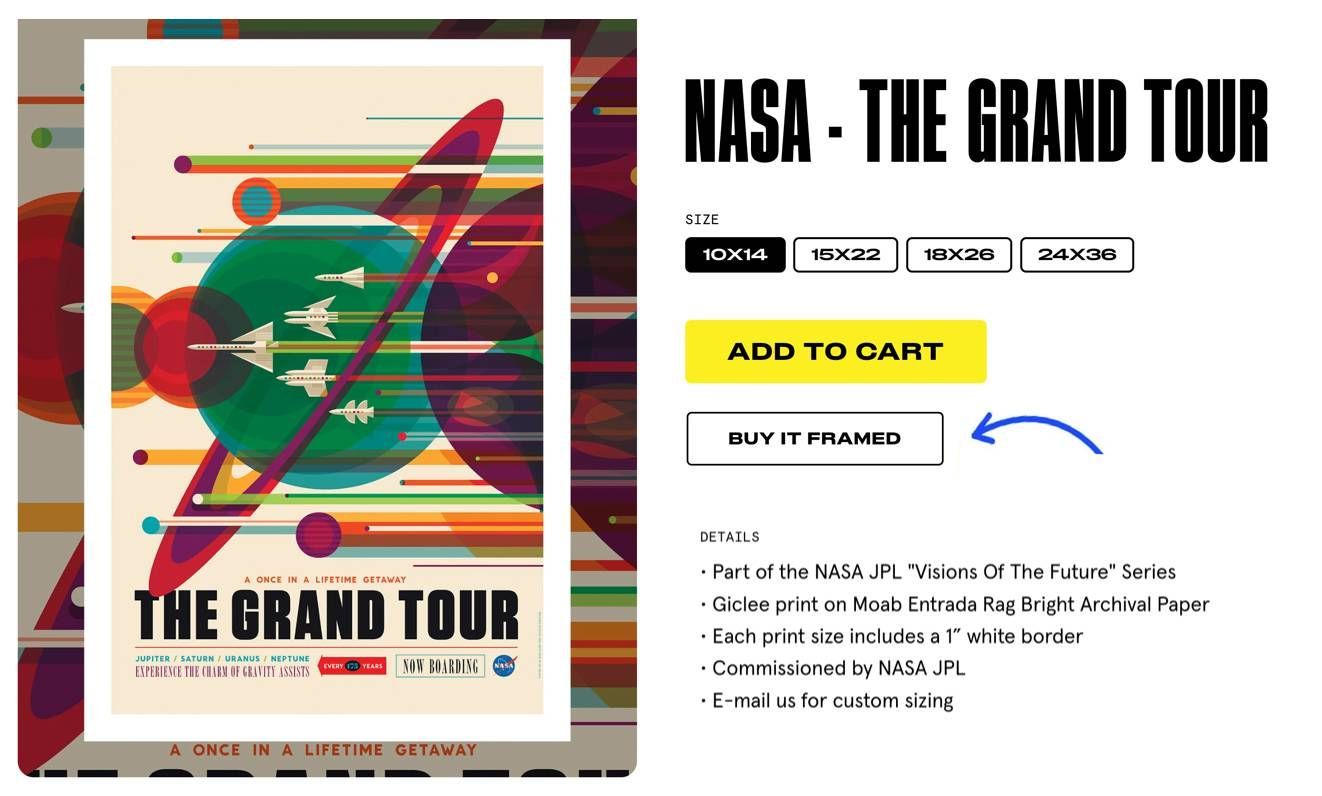The height and width of the screenshot is (796, 1322).
Task: Click the striped purple planet near poster bottom
Action: pyautogui.click(x=319, y=534)
